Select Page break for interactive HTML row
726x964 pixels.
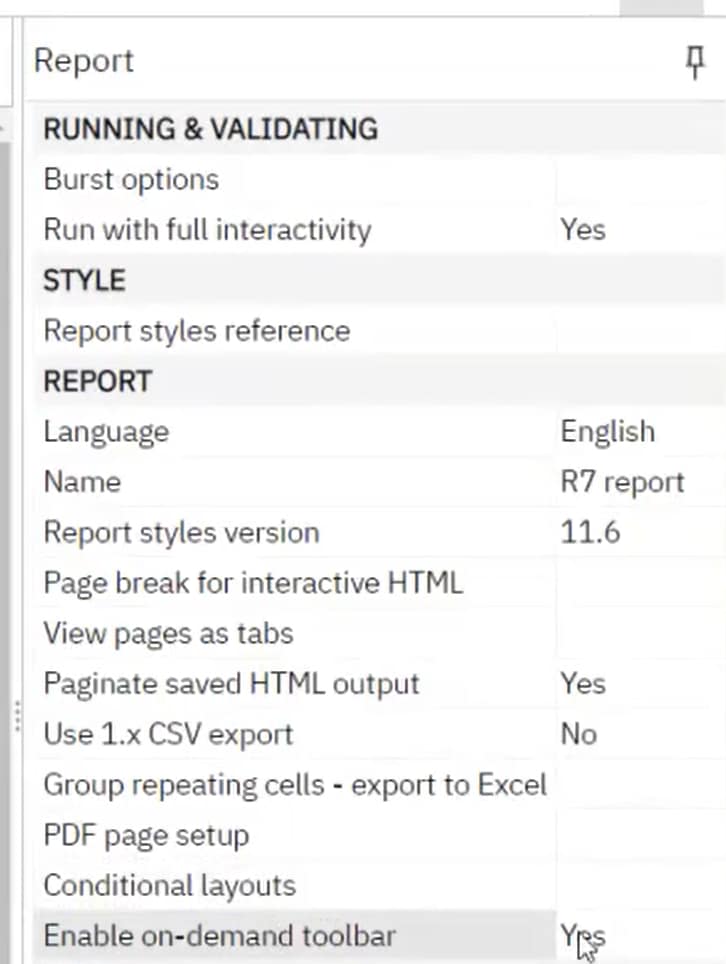pyautogui.click(x=253, y=583)
